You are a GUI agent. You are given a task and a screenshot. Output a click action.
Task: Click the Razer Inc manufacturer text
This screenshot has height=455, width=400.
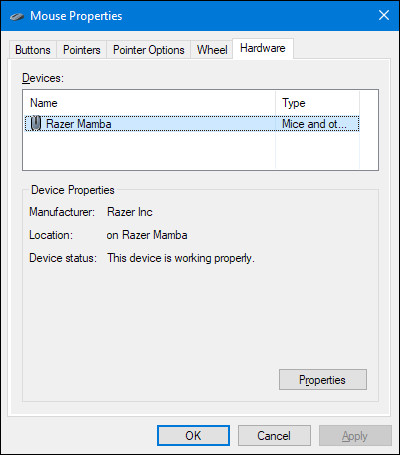[130, 212]
